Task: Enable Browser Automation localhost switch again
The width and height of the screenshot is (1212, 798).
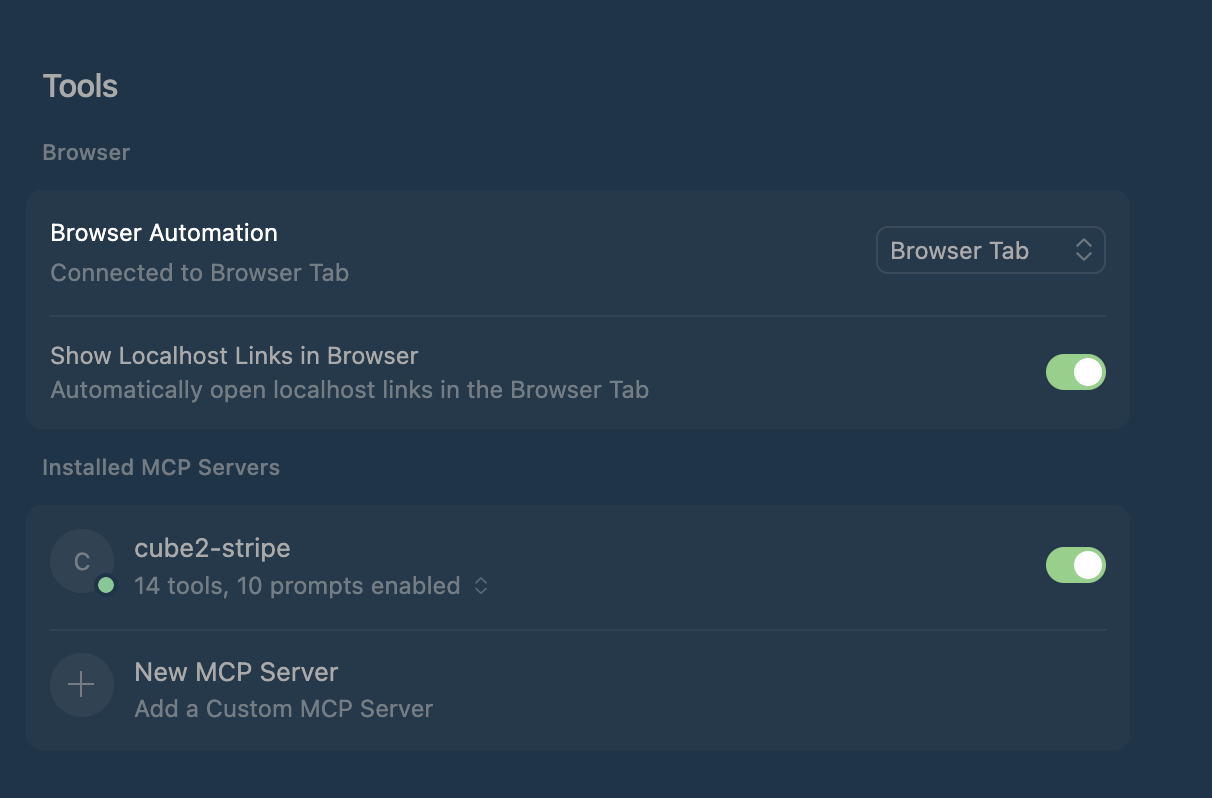Action: (1076, 371)
